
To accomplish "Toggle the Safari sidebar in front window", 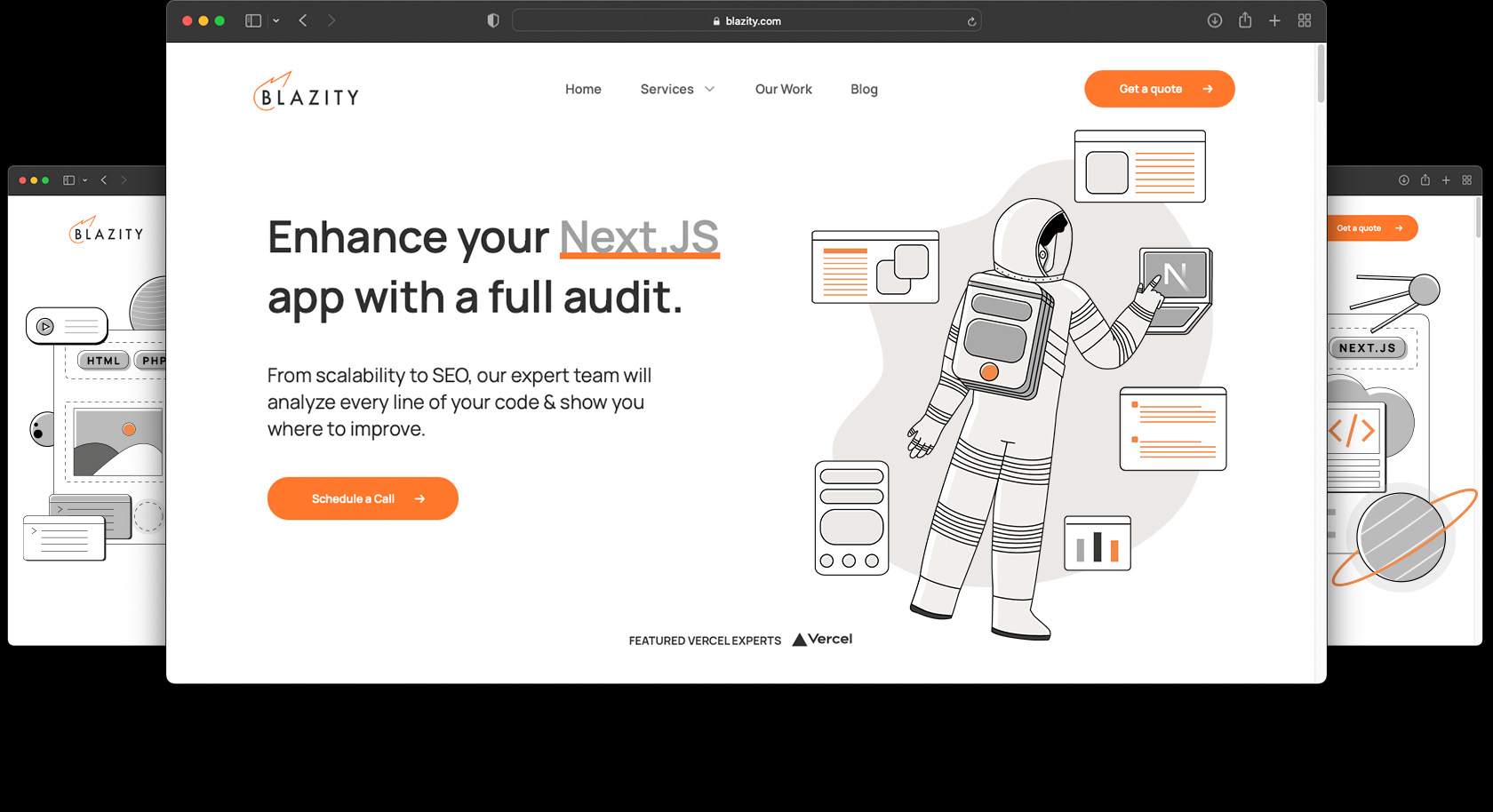I will 253,20.
